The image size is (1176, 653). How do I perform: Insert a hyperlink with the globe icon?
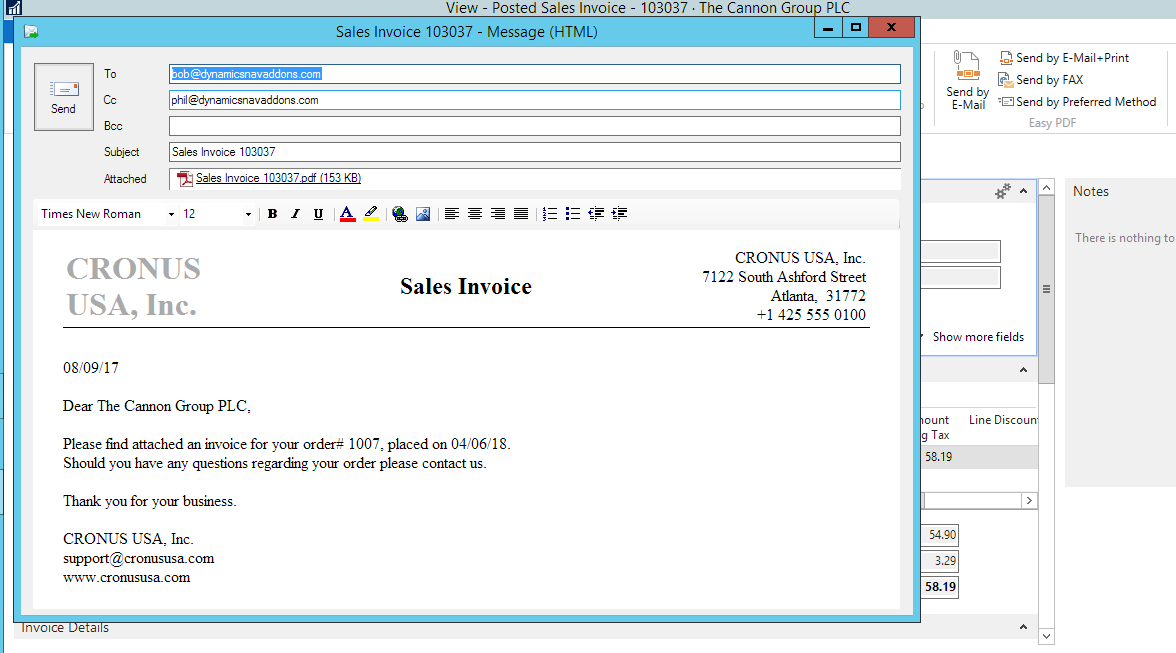tap(400, 214)
